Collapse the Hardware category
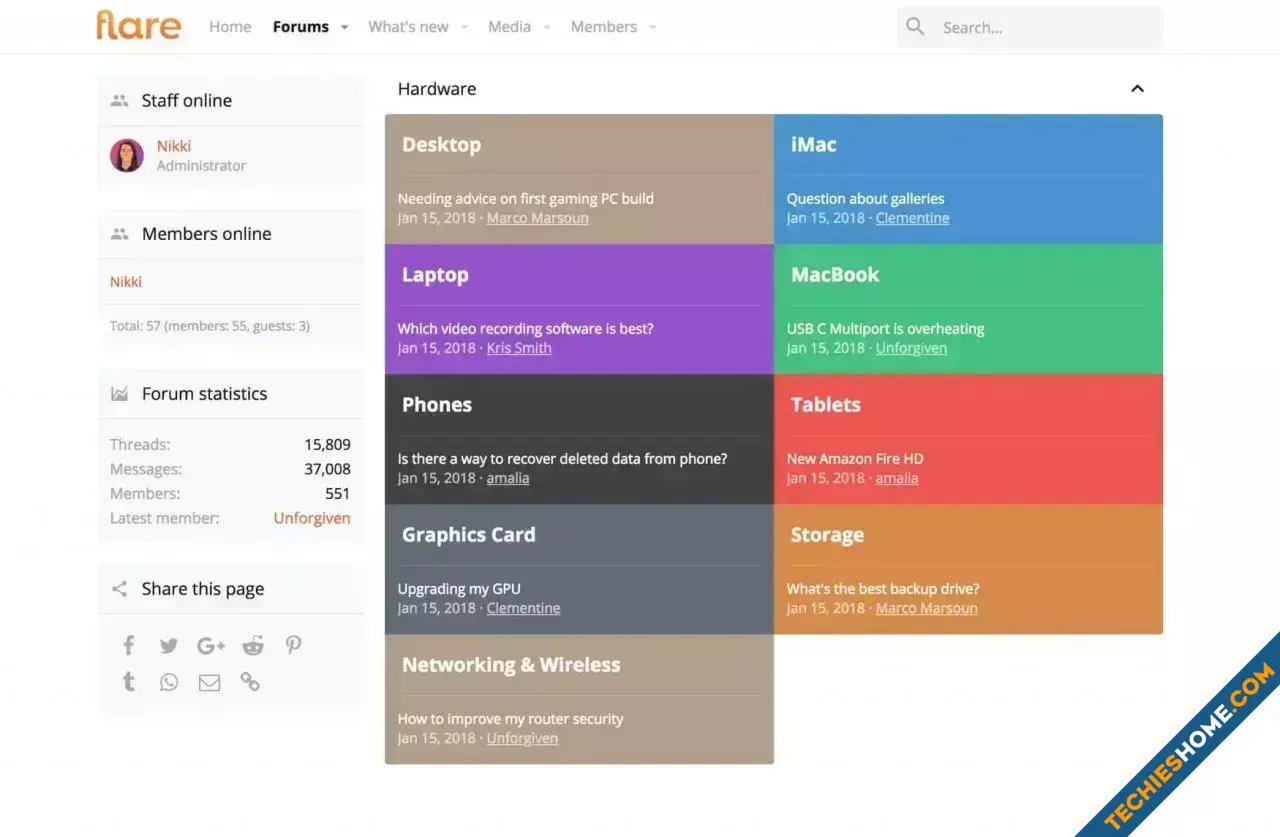 [1137, 89]
